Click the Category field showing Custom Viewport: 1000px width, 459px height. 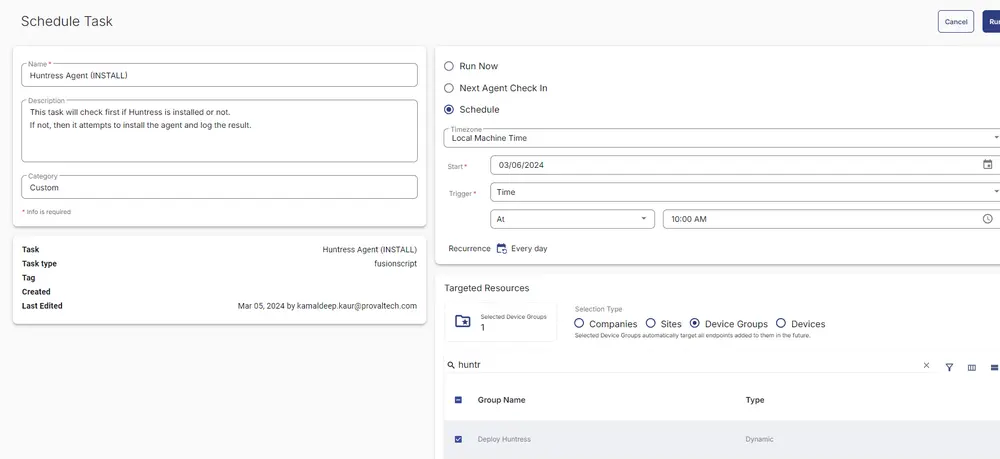click(x=219, y=187)
